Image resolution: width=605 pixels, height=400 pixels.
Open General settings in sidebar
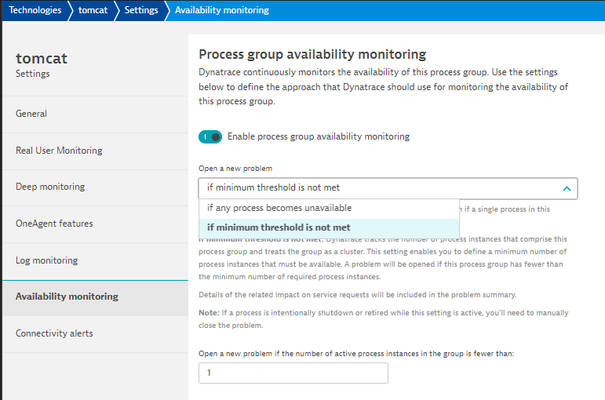(31, 114)
